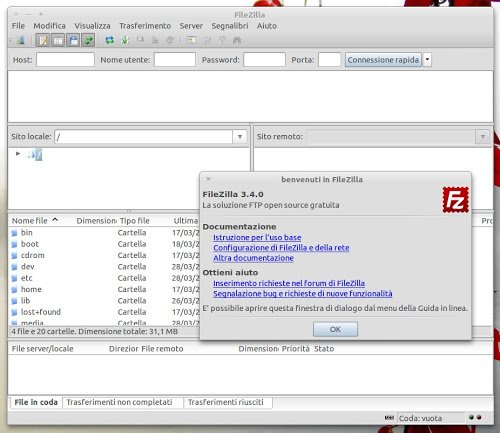Viewport: 500px width, 433px height.
Task: Select the lost+found folder row
Action: pyautogui.click(x=104, y=312)
